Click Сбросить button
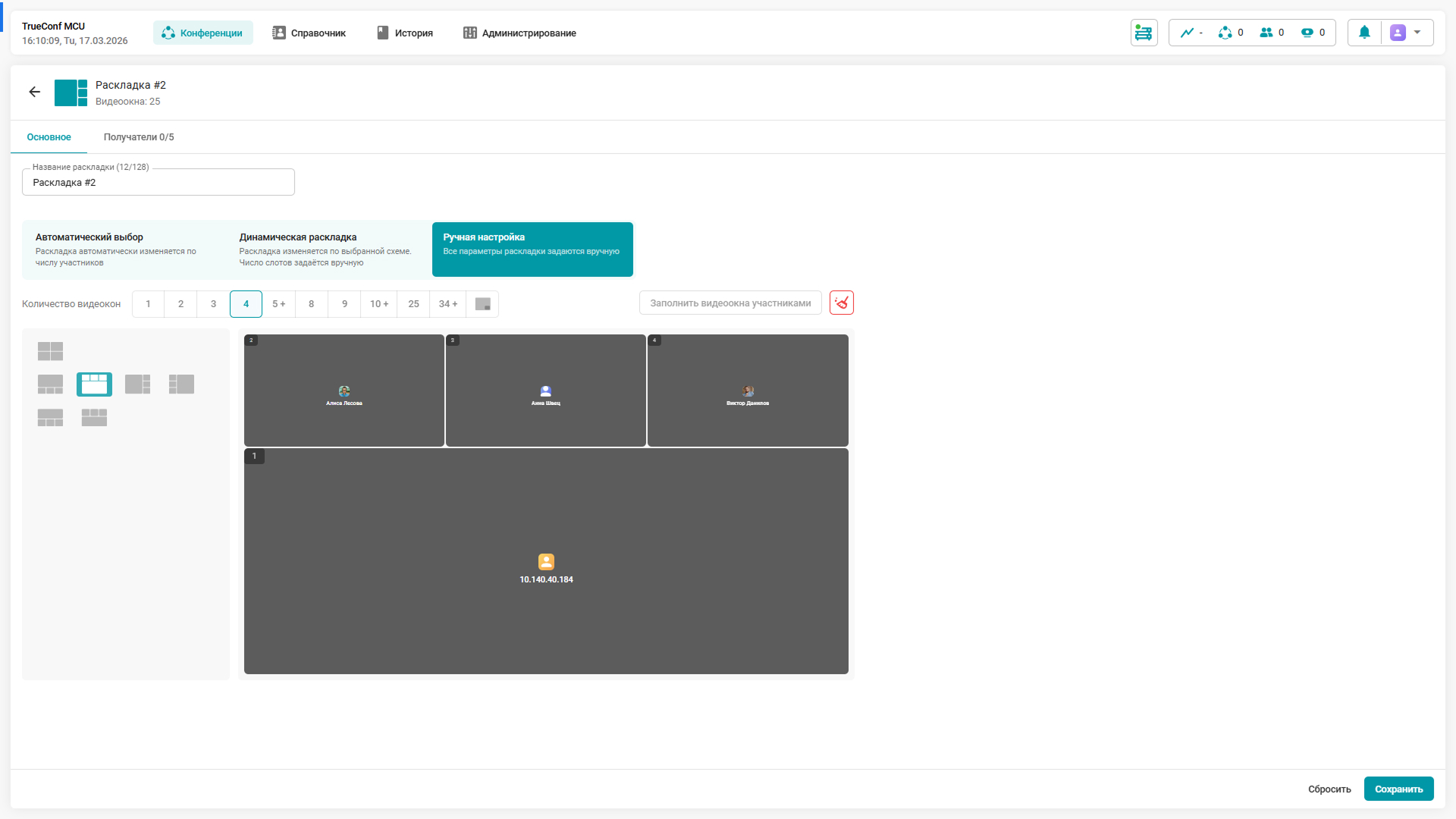Viewport: 1456px width, 819px height. [x=1329, y=789]
